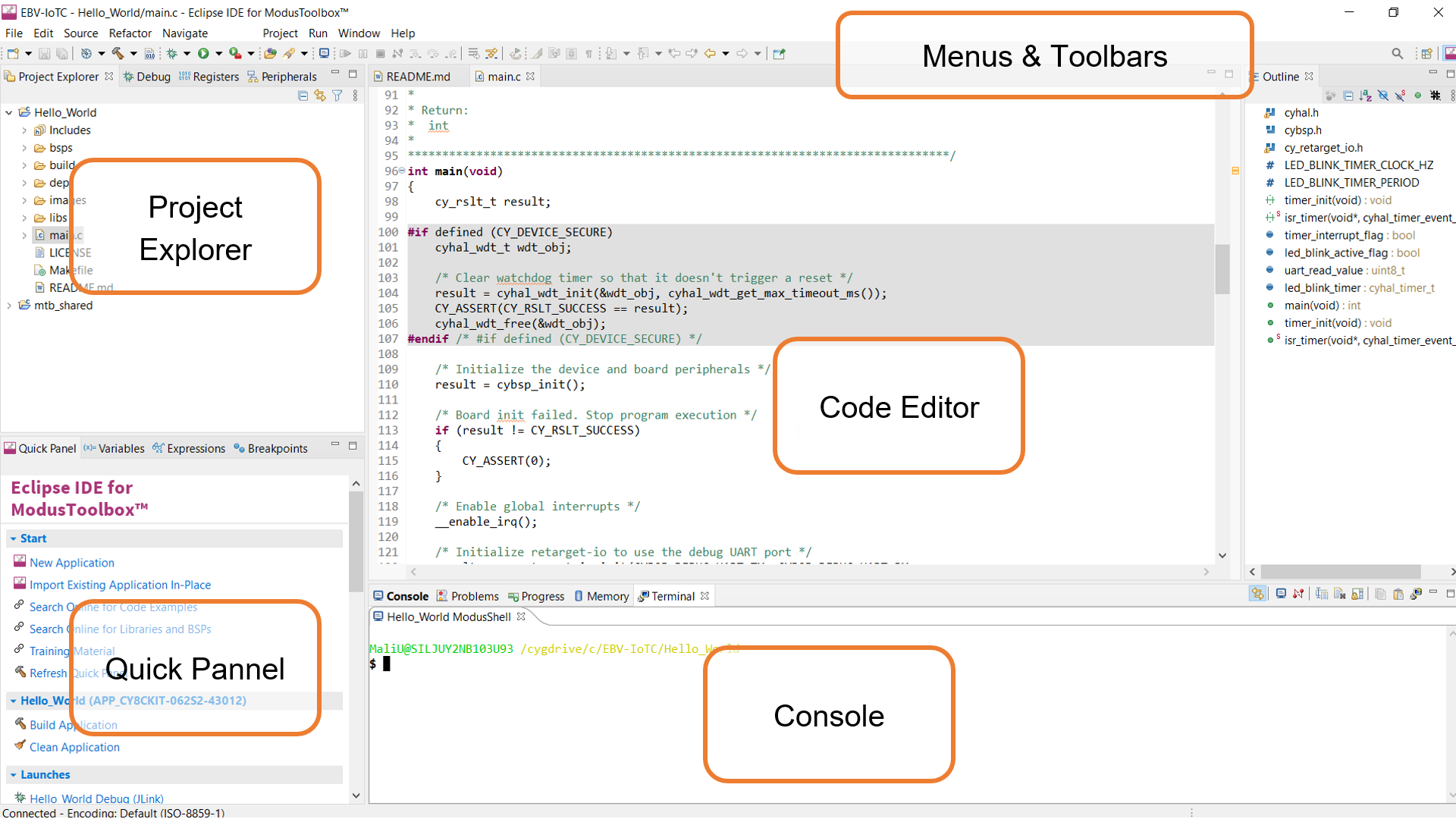Click the Build hammer icon in toolbar
Screen dimensions: 1456x819
tap(118, 53)
